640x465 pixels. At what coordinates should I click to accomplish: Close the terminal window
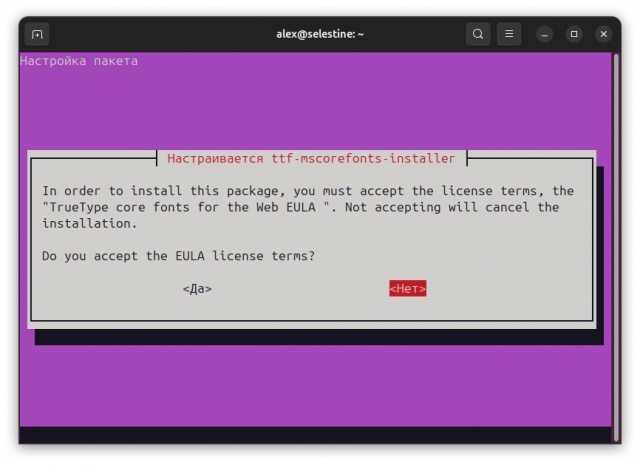[604, 34]
